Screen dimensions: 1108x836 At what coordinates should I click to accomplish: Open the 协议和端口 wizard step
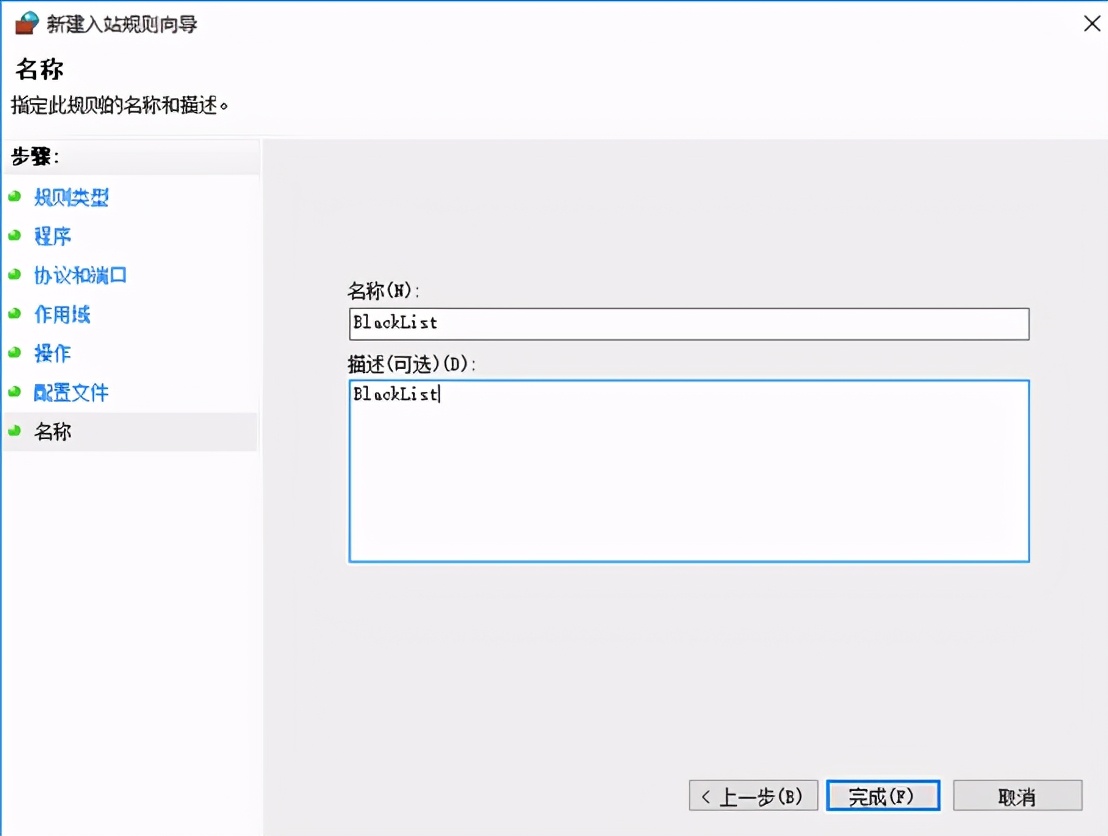(x=80, y=275)
